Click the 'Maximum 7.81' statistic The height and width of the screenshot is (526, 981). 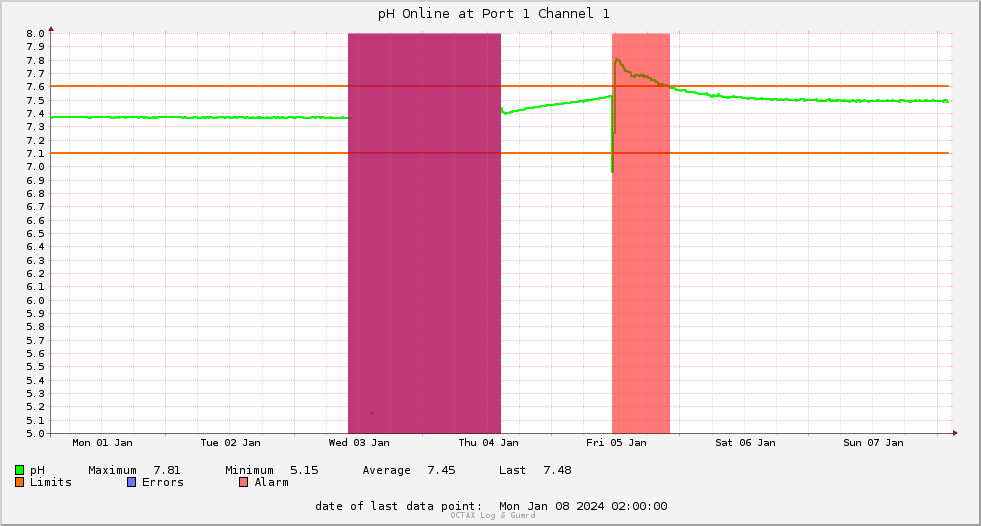134,470
